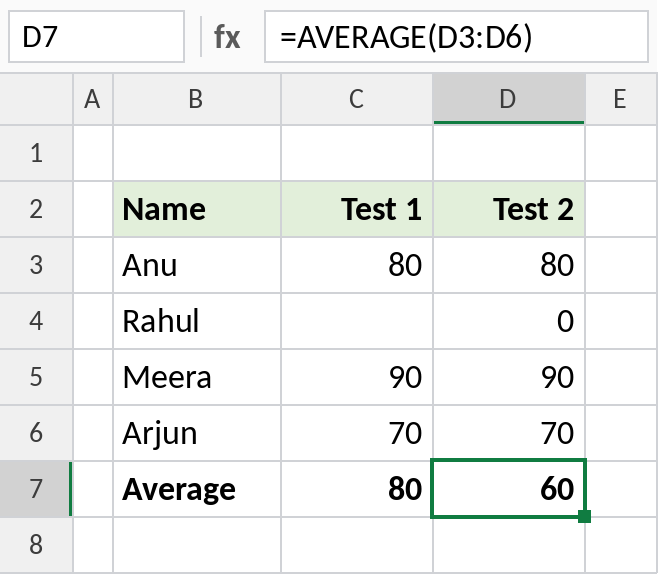Select Arjun's Test 1 score 70
658x574 pixels.
(x=357, y=433)
